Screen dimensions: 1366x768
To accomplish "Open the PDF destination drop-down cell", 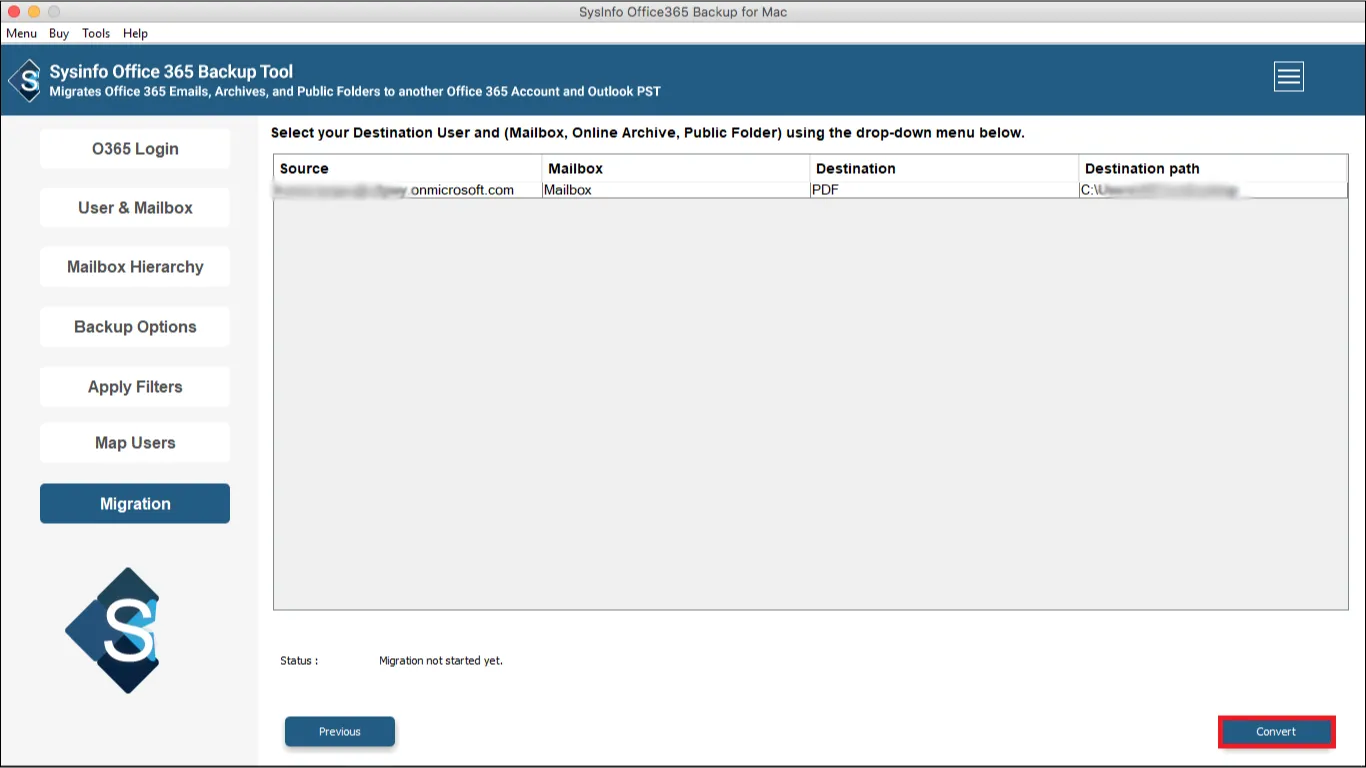I will 944,190.
